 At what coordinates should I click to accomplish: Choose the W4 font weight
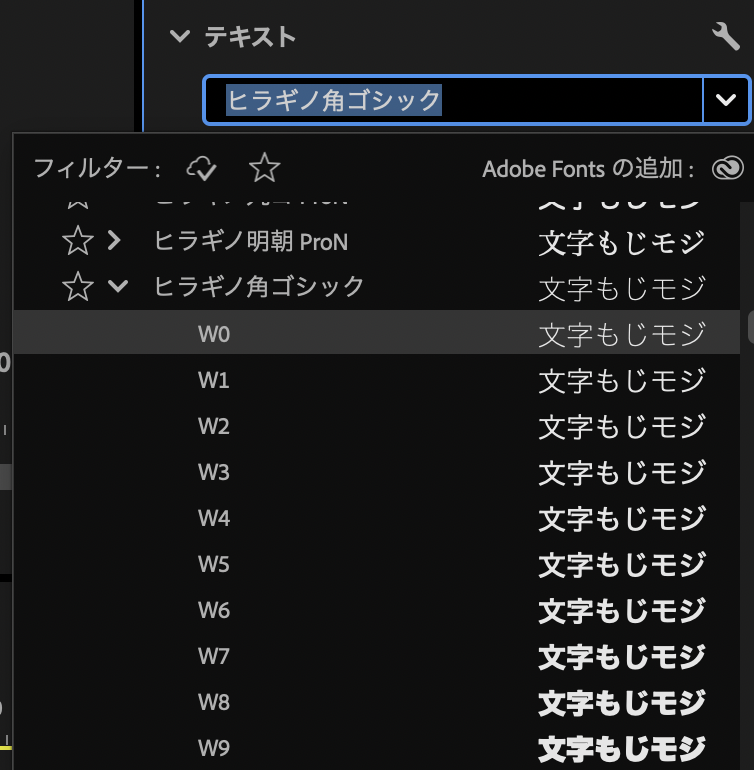click(376, 518)
